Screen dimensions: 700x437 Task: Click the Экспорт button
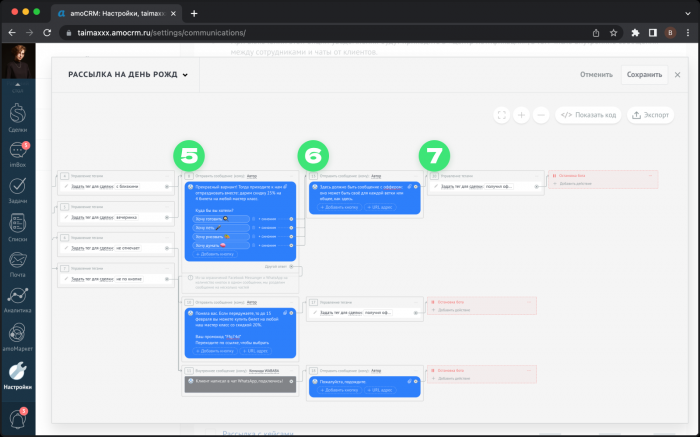[651, 115]
